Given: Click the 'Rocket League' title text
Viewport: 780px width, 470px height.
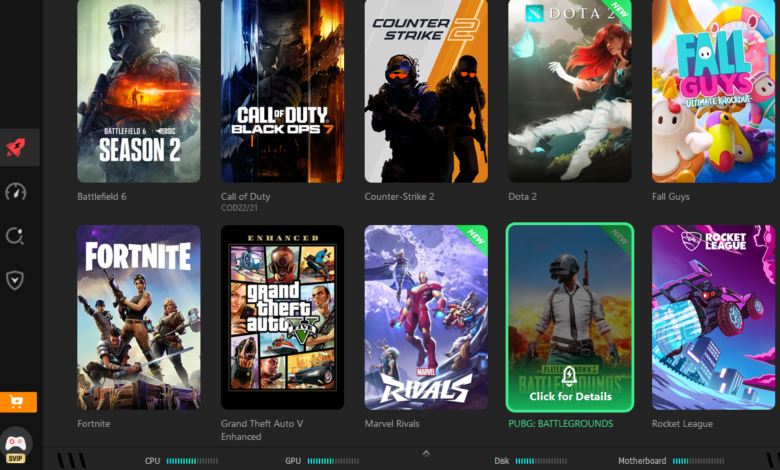Looking at the screenshot, I should [x=682, y=424].
